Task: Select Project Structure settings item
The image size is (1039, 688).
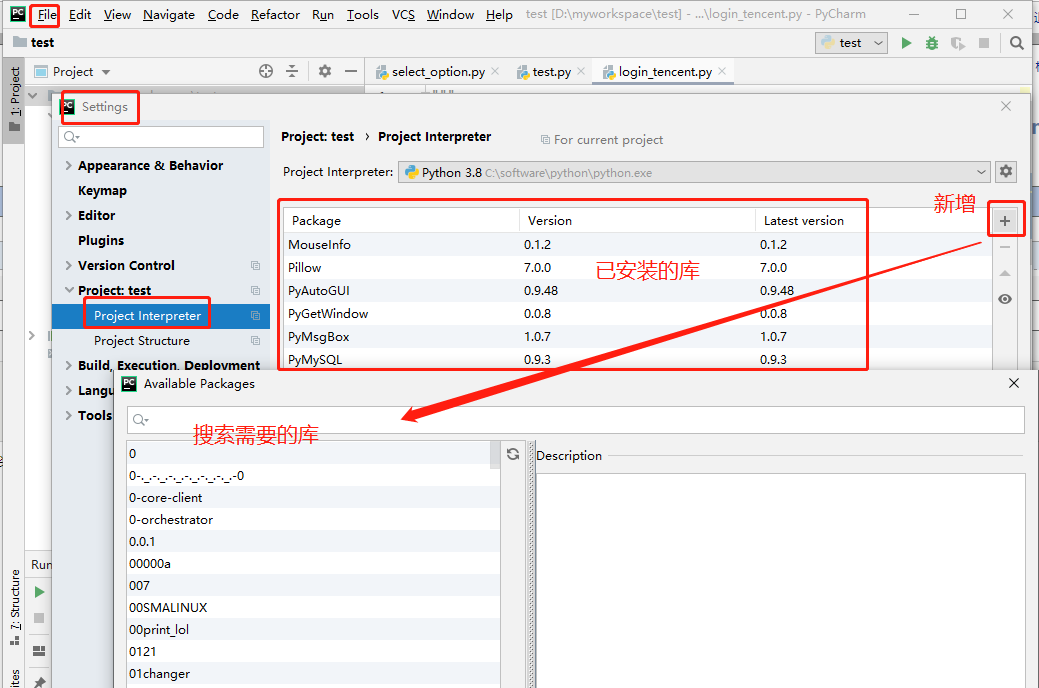Action: coord(142,341)
